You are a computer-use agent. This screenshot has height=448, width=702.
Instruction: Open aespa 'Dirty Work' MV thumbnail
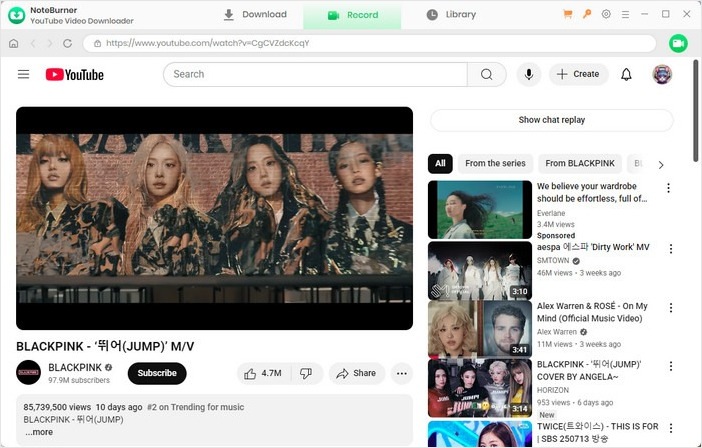pyautogui.click(x=479, y=270)
